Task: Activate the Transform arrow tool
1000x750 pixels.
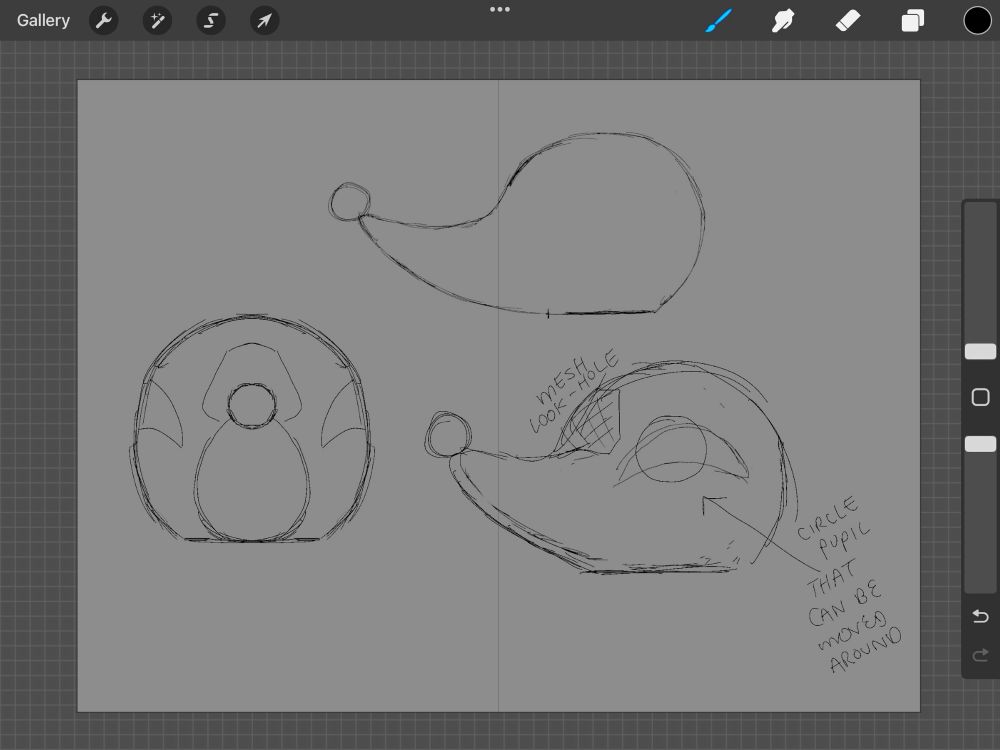Action: coord(264,20)
